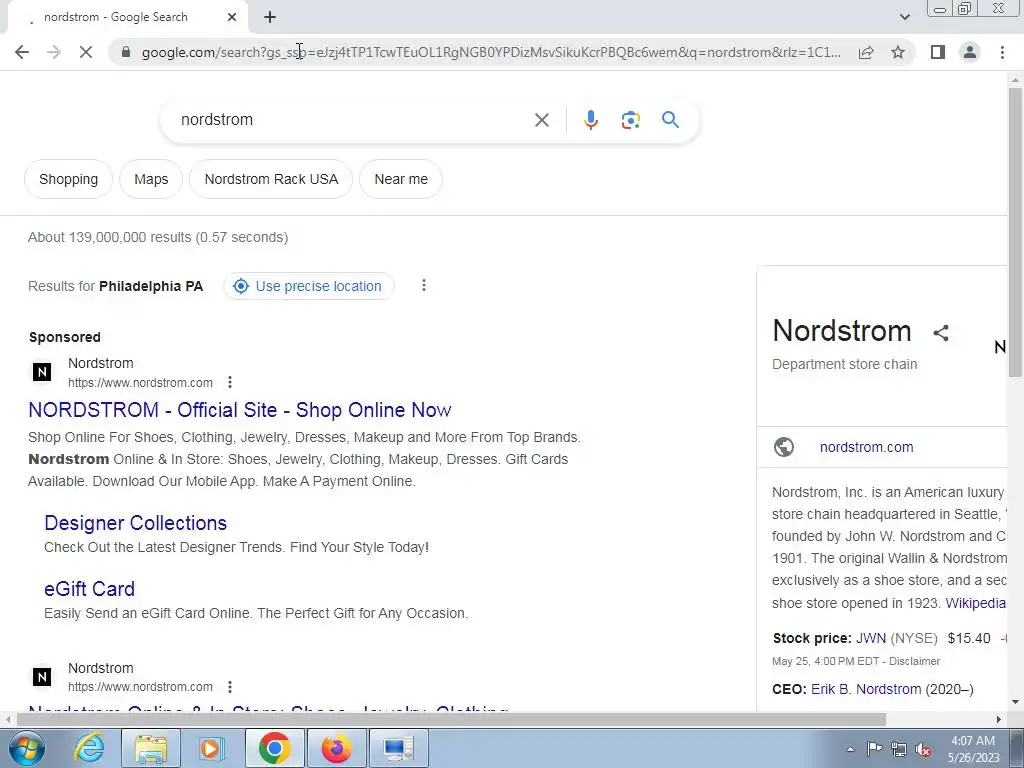This screenshot has height=768, width=1024.
Task: Click the horizontal scrollbar right arrow
Action: [999, 720]
